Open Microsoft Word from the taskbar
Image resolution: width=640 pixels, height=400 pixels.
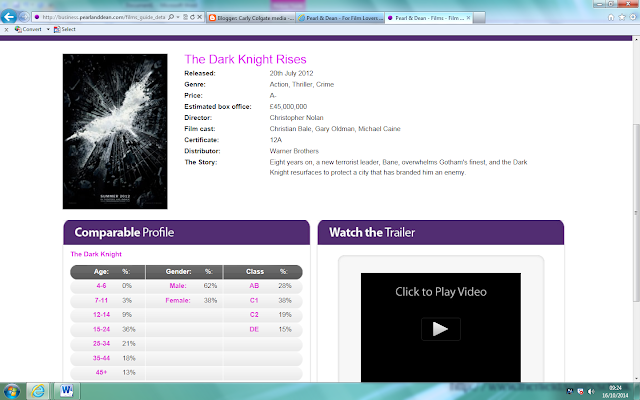pos(66,391)
